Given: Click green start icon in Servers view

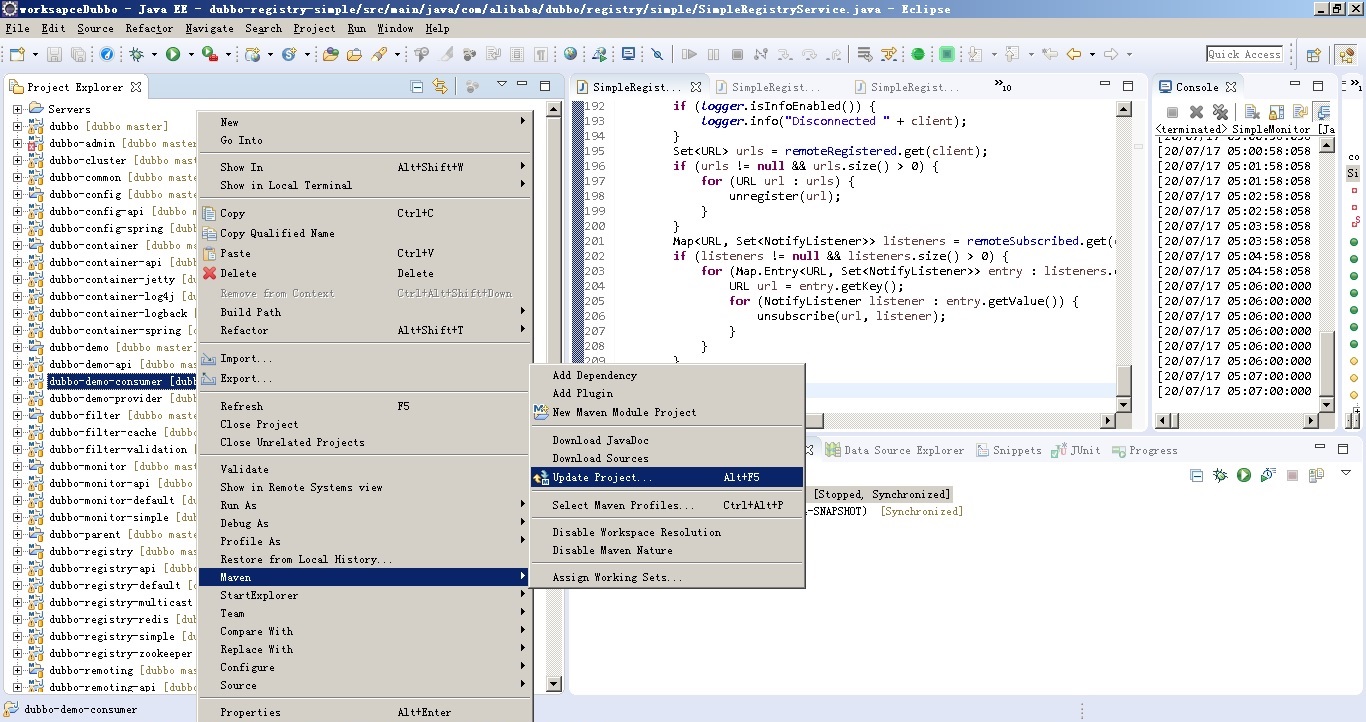Looking at the screenshot, I should tap(1244, 475).
